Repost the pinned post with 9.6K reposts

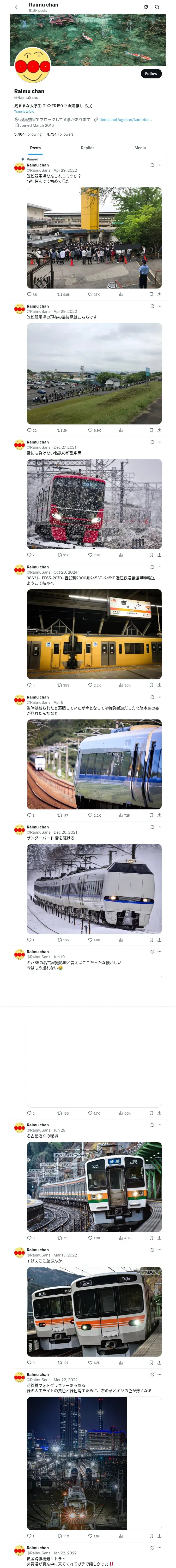63,294
